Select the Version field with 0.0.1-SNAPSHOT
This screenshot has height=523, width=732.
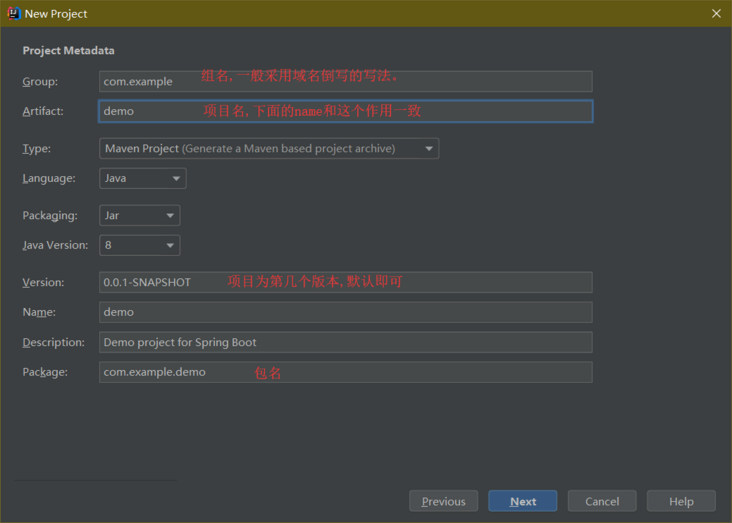click(x=345, y=282)
